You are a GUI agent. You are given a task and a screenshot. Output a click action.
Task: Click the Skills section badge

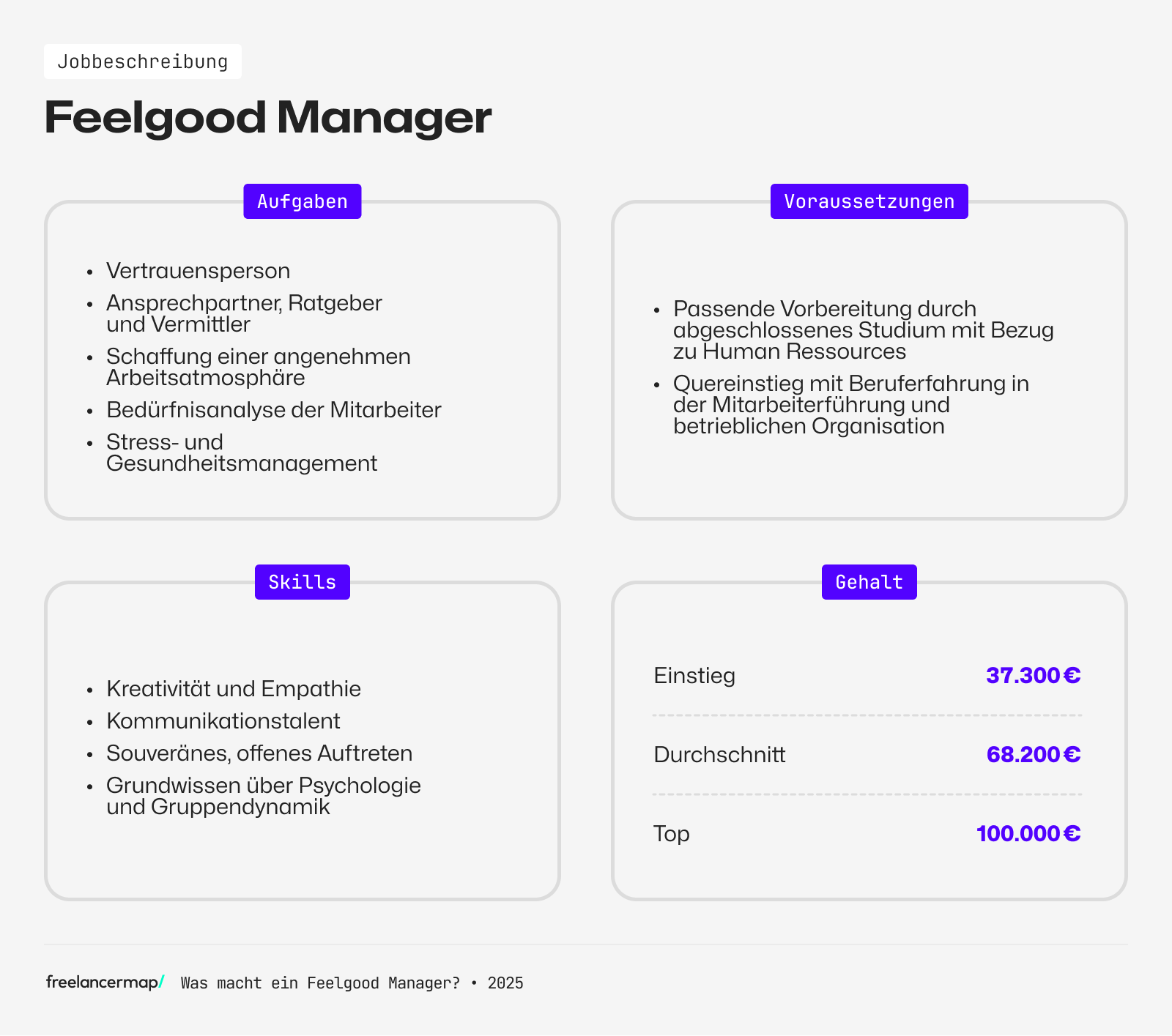302,582
